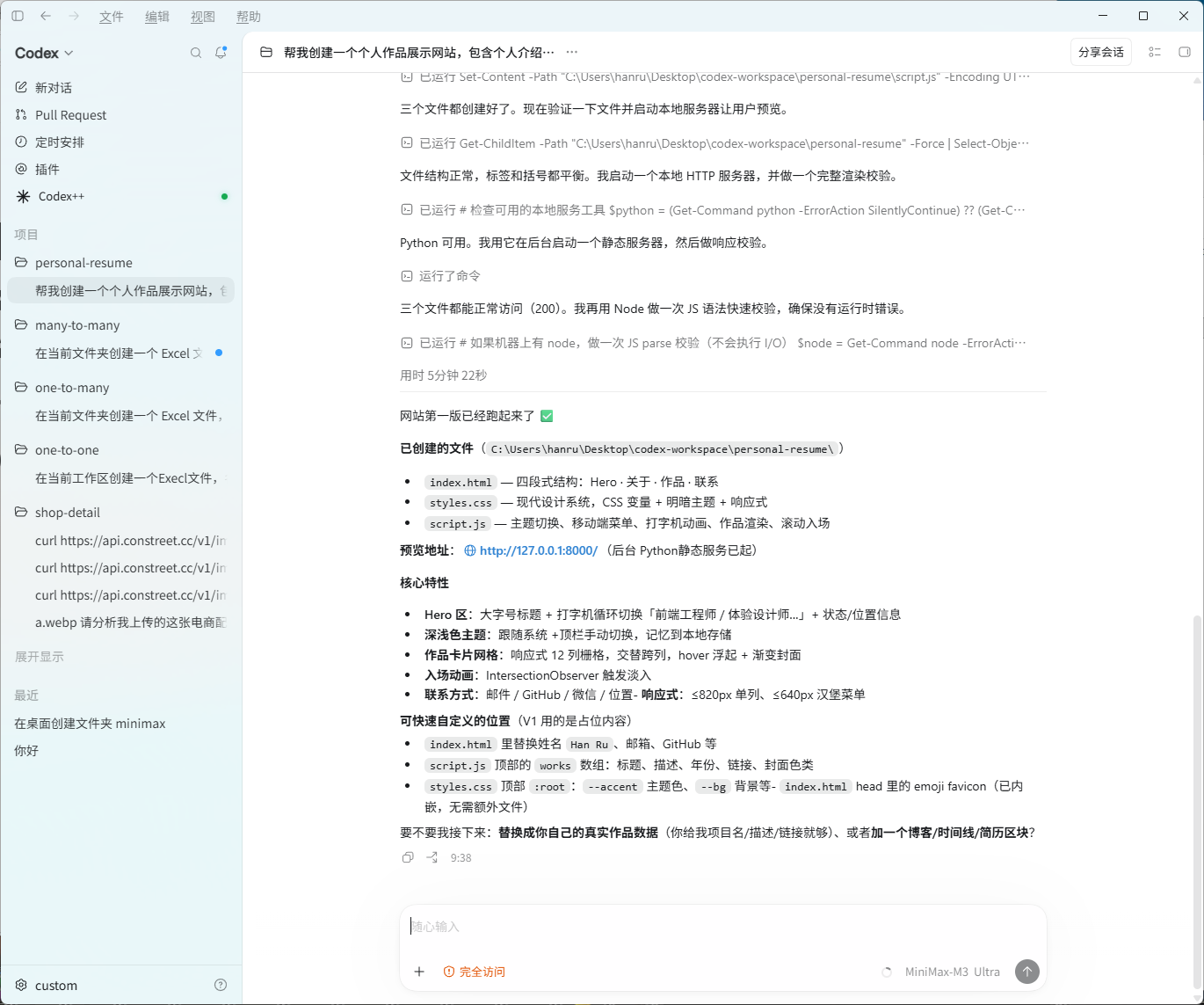Open the one-to-one Execl文件 conversation
This screenshot has height=1005, width=1204.
coord(120,477)
